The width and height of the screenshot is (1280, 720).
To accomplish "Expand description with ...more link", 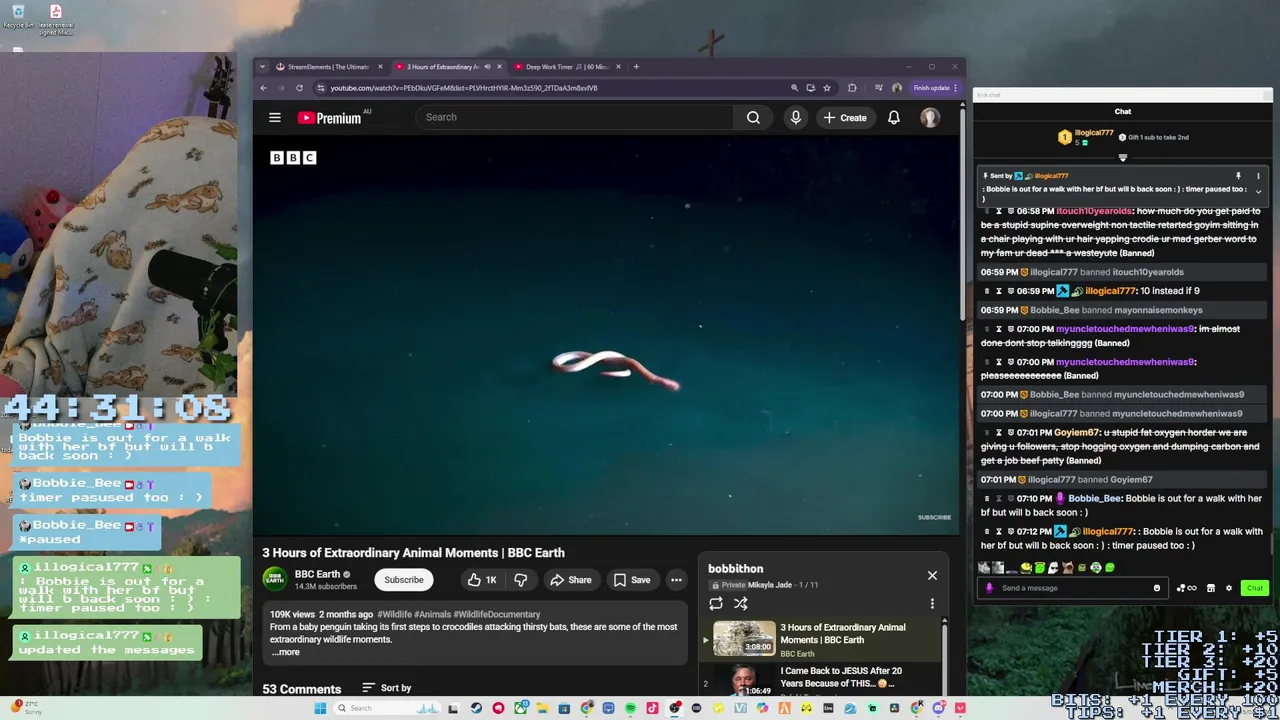I will pos(285,652).
